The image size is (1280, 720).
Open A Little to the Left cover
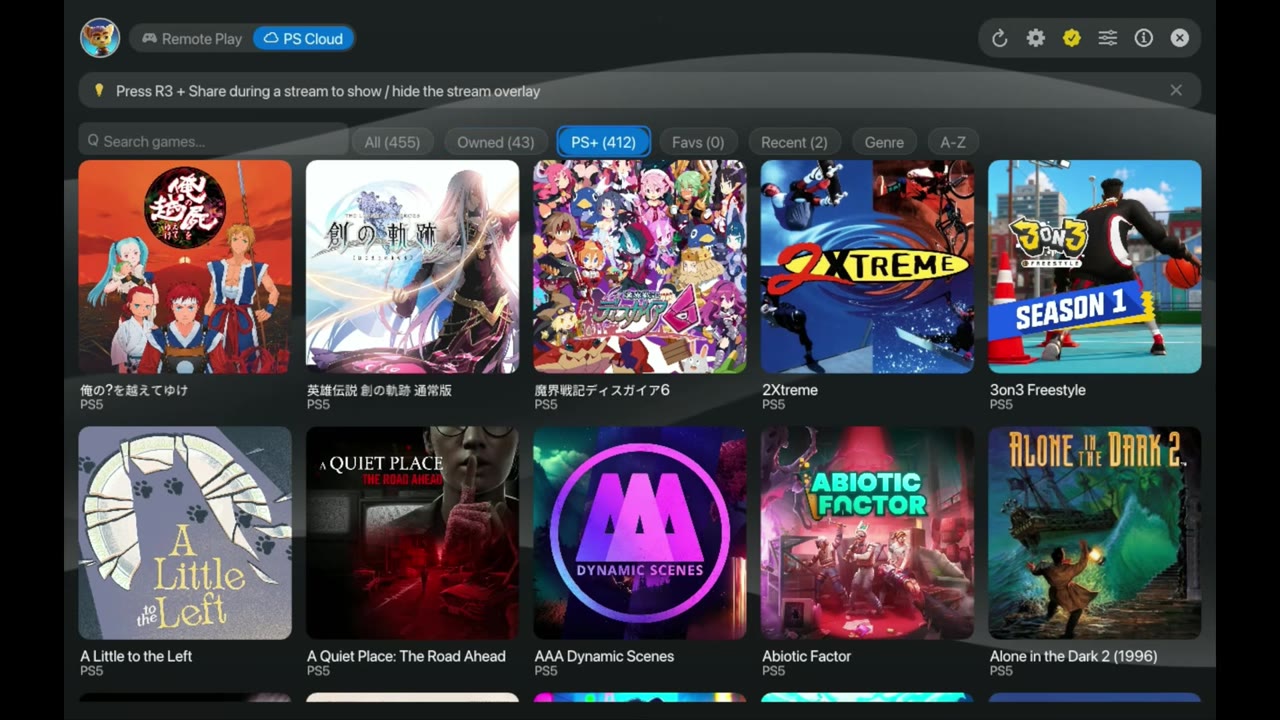pyautogui.click(x=185, y=533)
